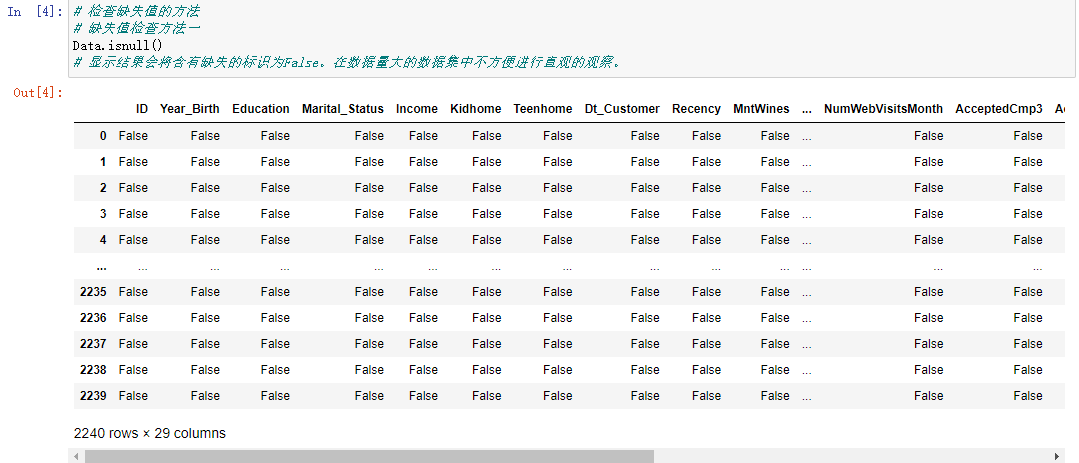Click the False cell in row 1 under Marital_Status
This screenshot has width=1079, height=463.
click(x=370, y=162)
